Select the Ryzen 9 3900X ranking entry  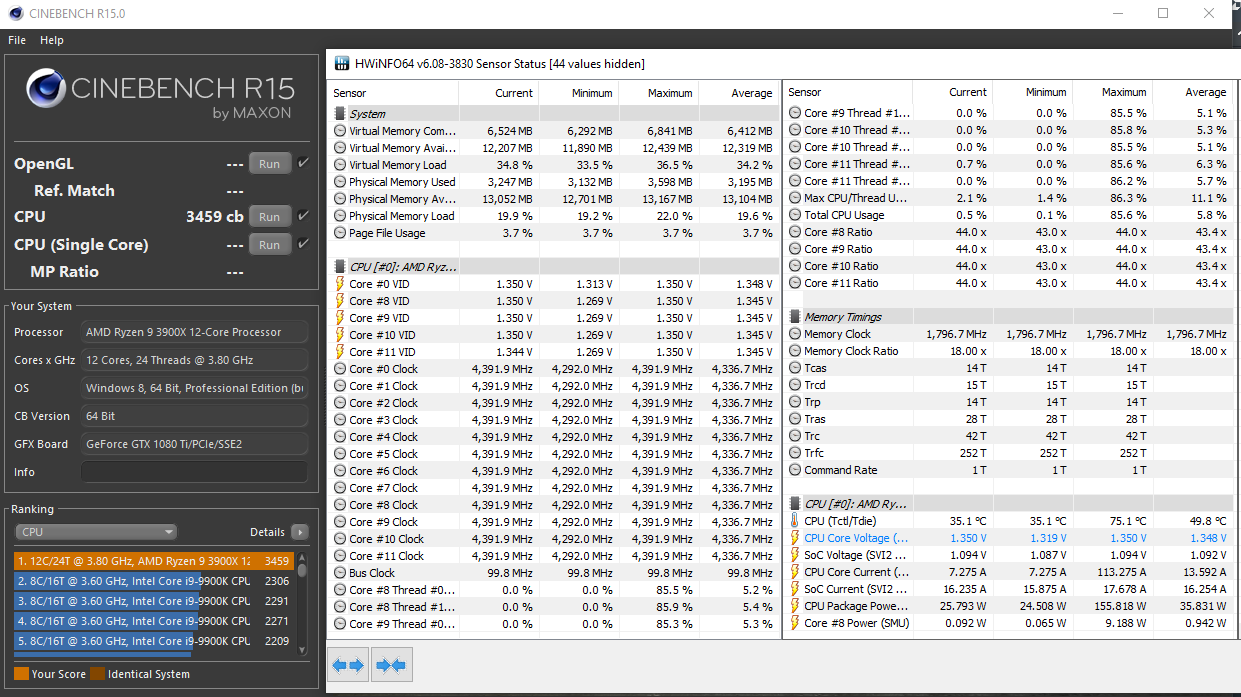[x=153, y=561]
